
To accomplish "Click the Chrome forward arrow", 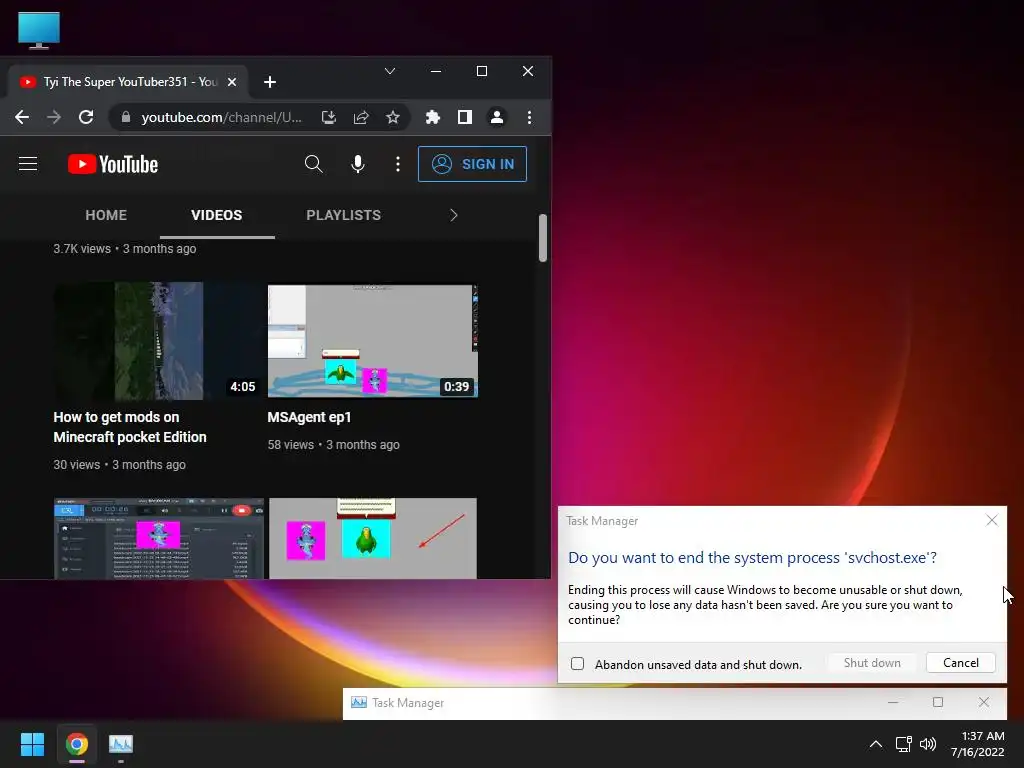I will pyautogui.click(x=54, y=117).
